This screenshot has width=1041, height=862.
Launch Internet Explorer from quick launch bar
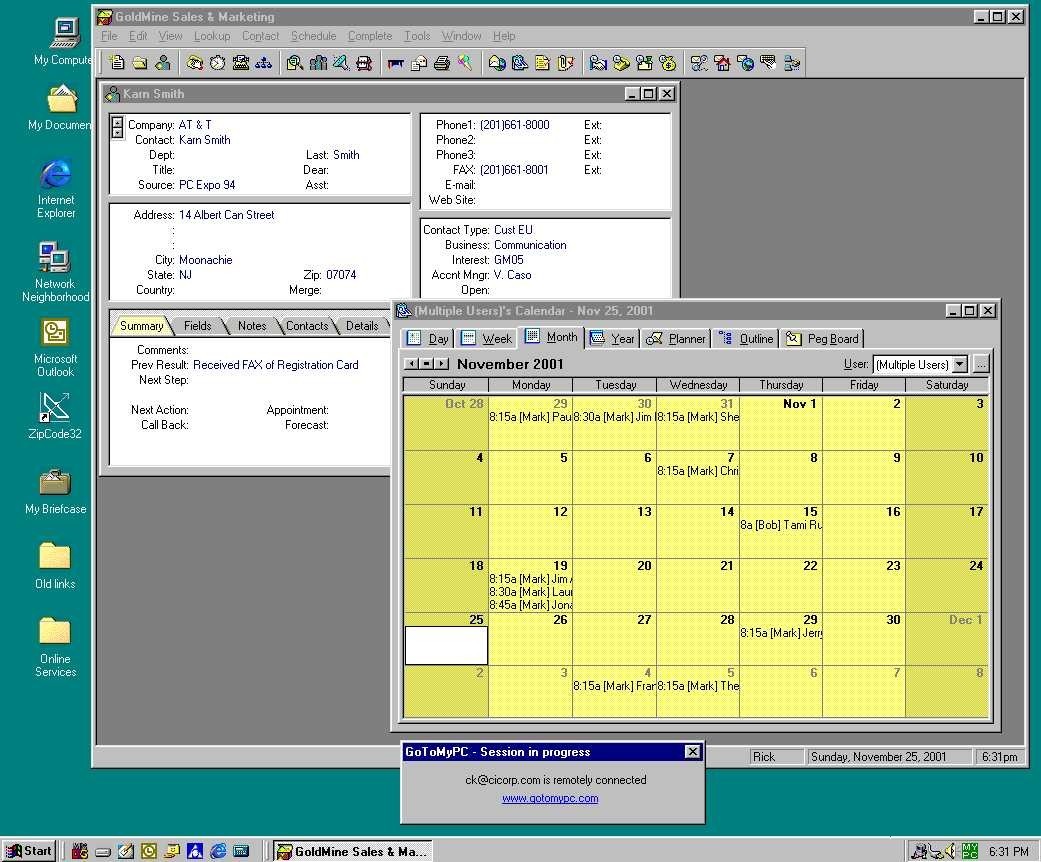point(218,851)
